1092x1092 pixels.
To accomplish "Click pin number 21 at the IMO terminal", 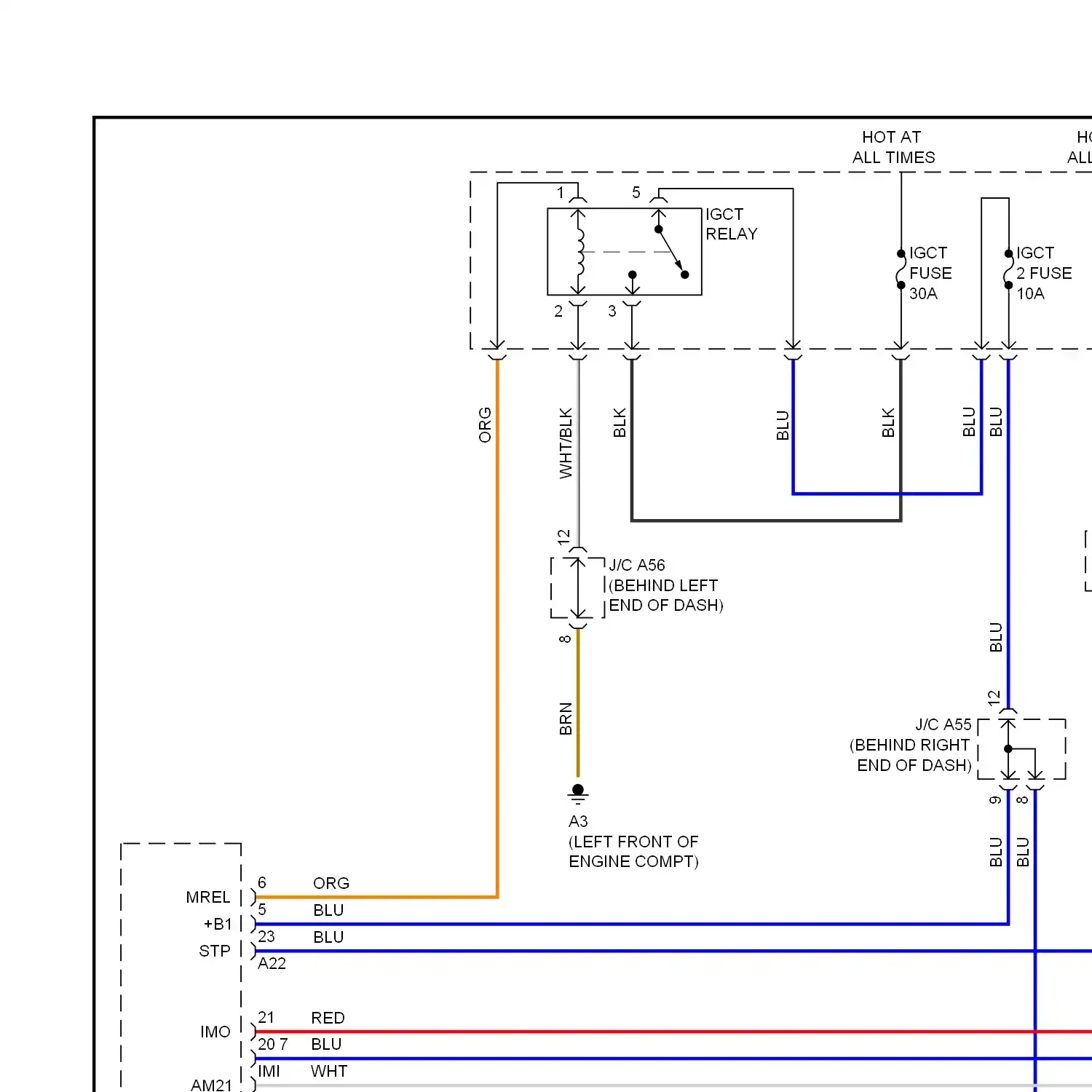I will [266, 1017].
